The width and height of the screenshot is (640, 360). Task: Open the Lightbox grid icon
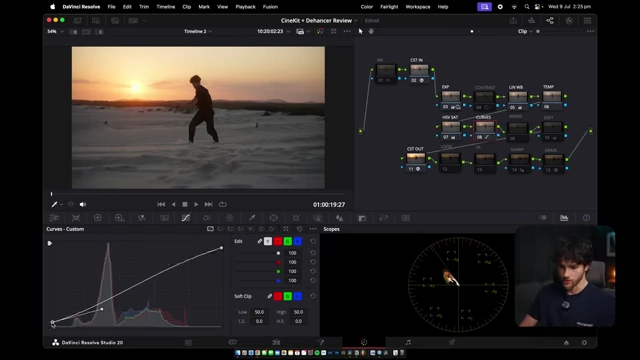587,20
